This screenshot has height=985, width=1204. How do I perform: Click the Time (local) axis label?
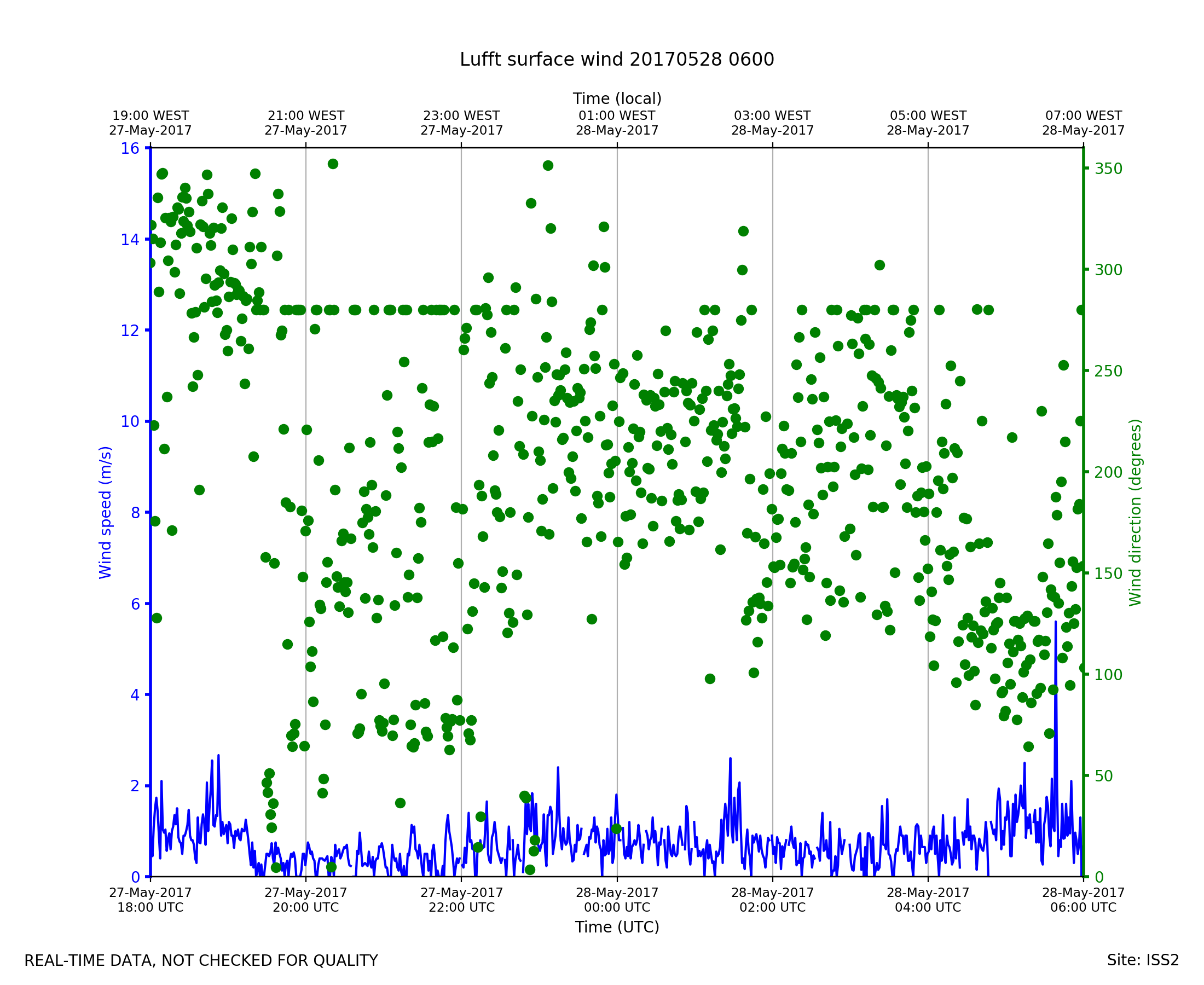pos(617,99)
